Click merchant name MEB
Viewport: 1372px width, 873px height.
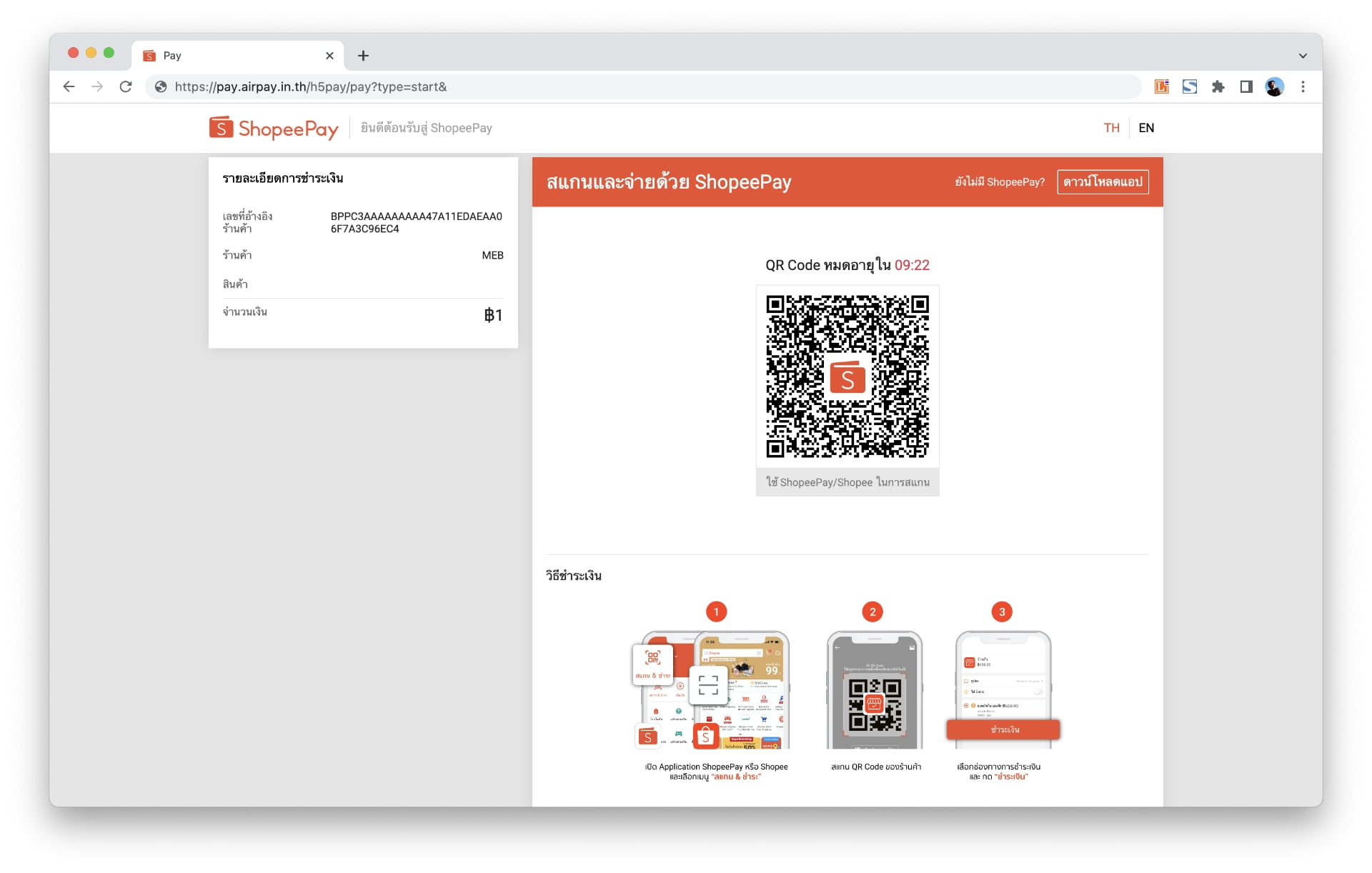[492, 255]
